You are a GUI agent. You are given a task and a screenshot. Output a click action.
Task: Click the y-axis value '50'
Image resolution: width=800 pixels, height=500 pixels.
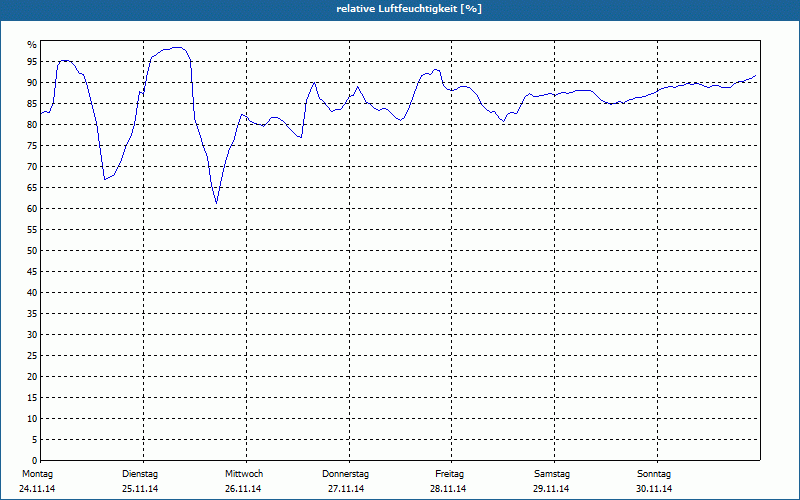[x=32, y=251]
